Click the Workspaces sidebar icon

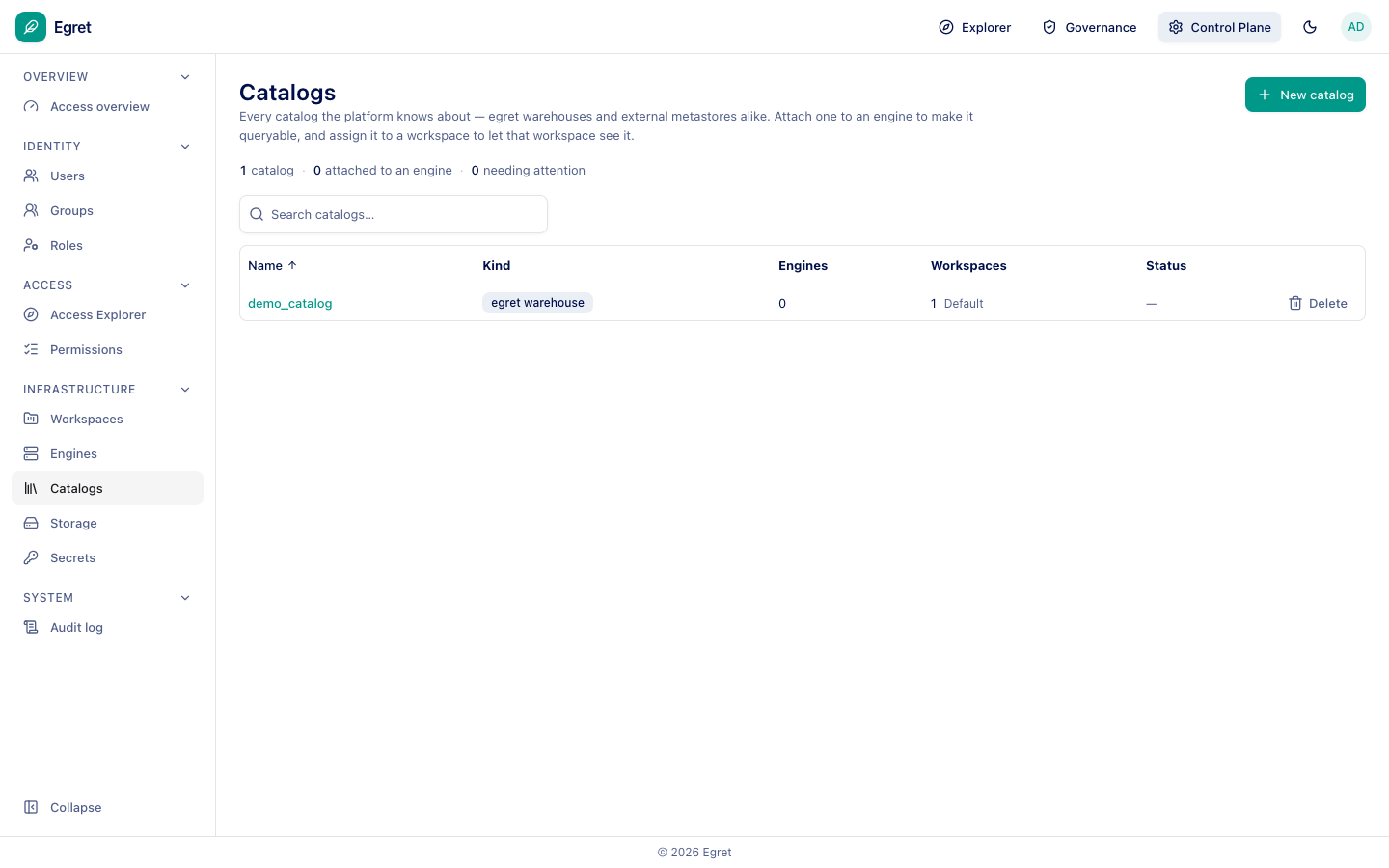pos(31,420)
